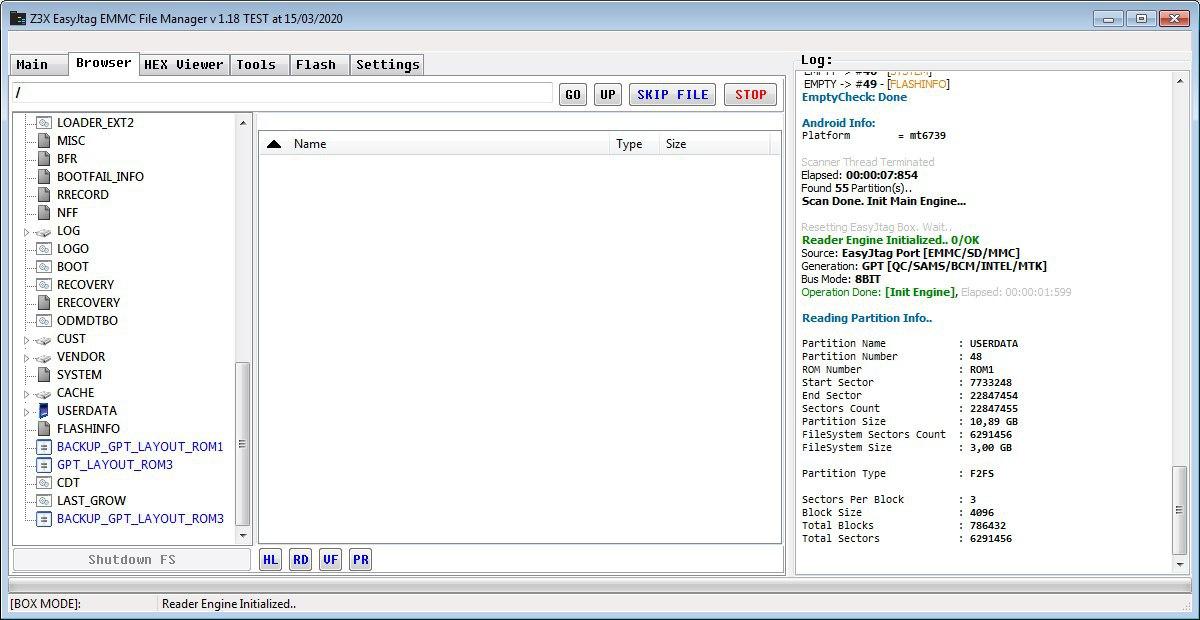Screen dimensions: 1200x620
Task: Select the USERDATA partition icon
Action: 43,411
